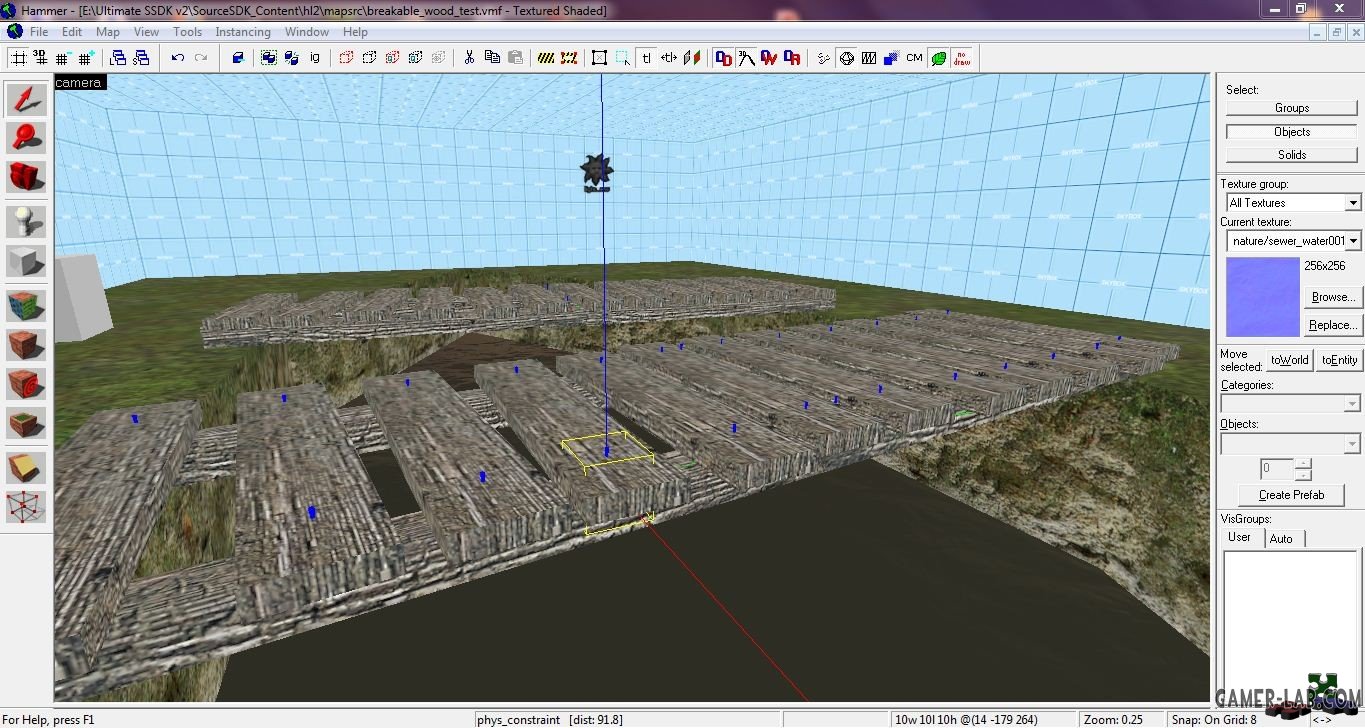Click the Save Window State icon
1365x728 pixels.
(141, 58)
